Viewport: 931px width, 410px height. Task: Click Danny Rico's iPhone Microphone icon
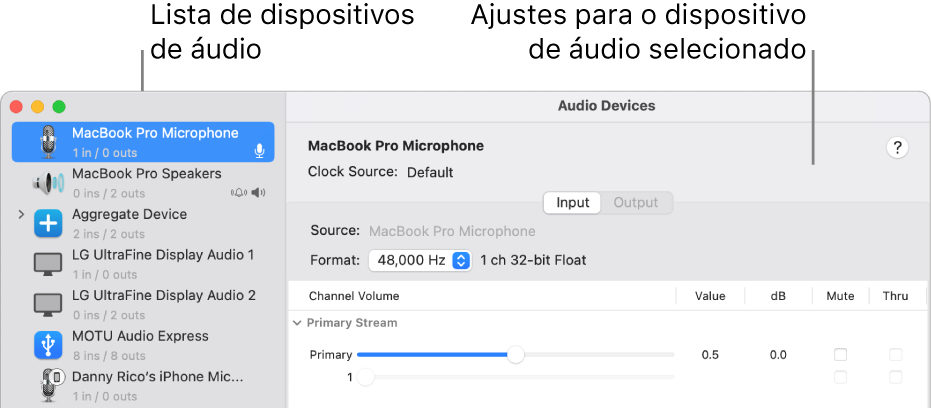(48, 385)
